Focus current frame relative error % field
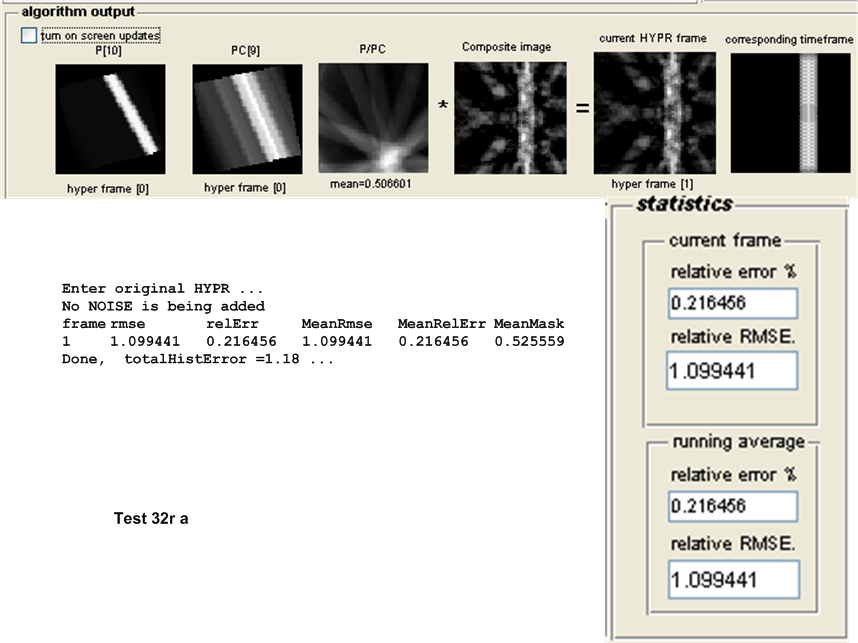Viewport: 858px width, 643px height. click(732, 305)
